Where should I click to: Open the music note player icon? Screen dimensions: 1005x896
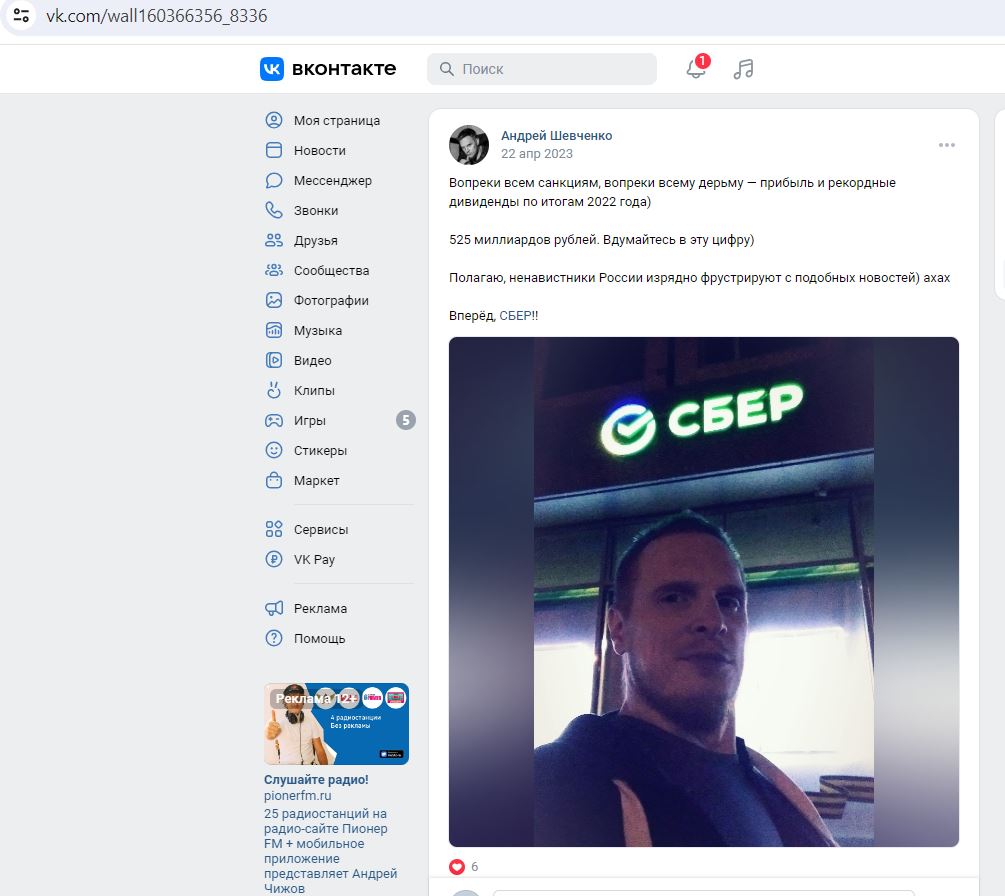click(743, 69)
